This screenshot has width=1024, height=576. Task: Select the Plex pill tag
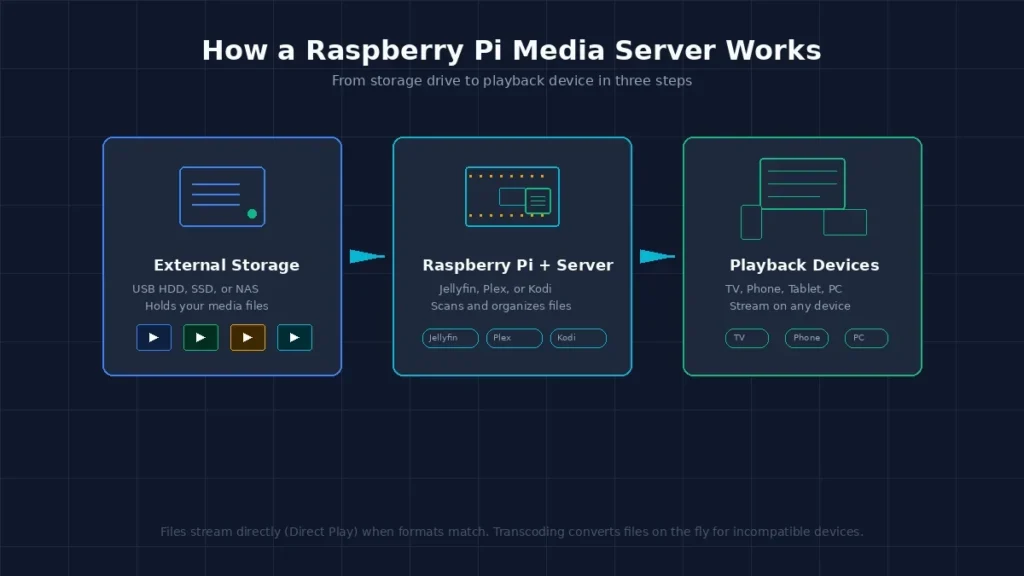514,338
